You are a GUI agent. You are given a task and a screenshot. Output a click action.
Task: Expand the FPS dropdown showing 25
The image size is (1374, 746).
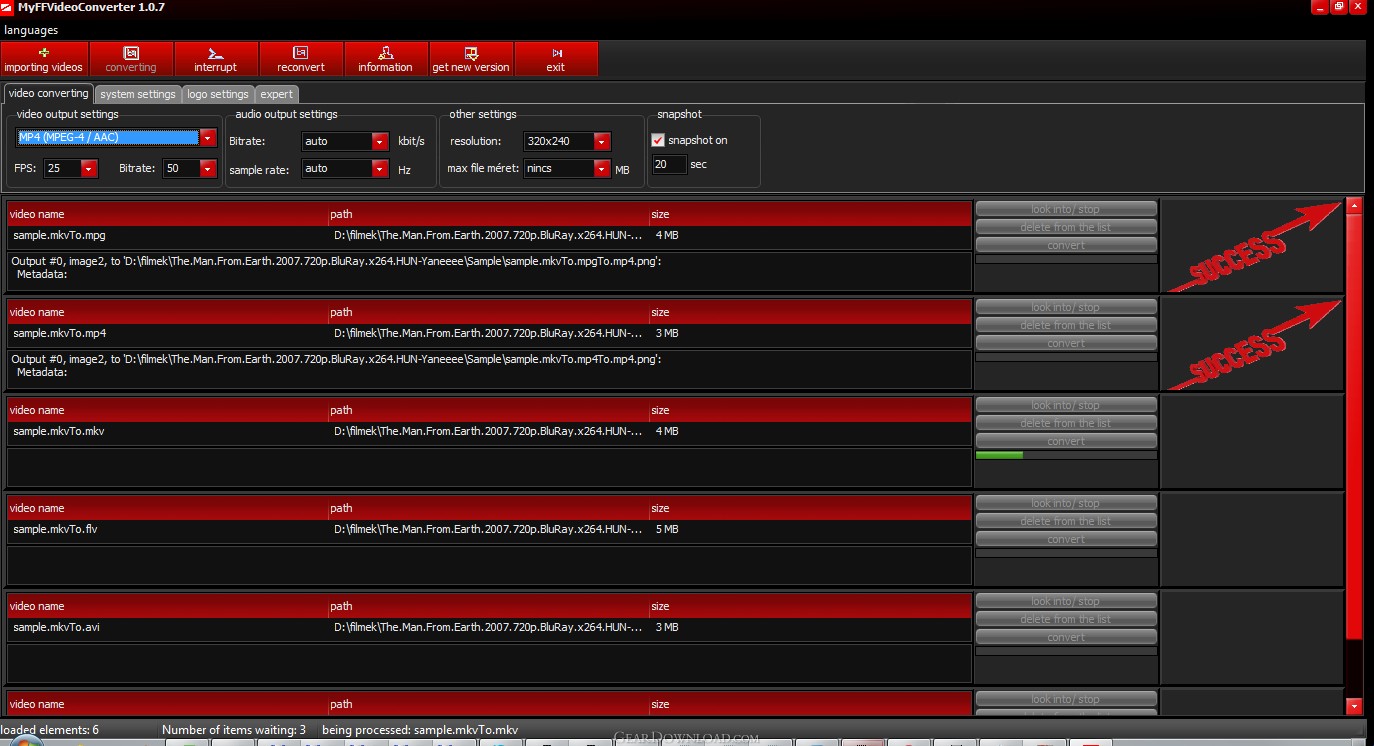coord(89,169)
